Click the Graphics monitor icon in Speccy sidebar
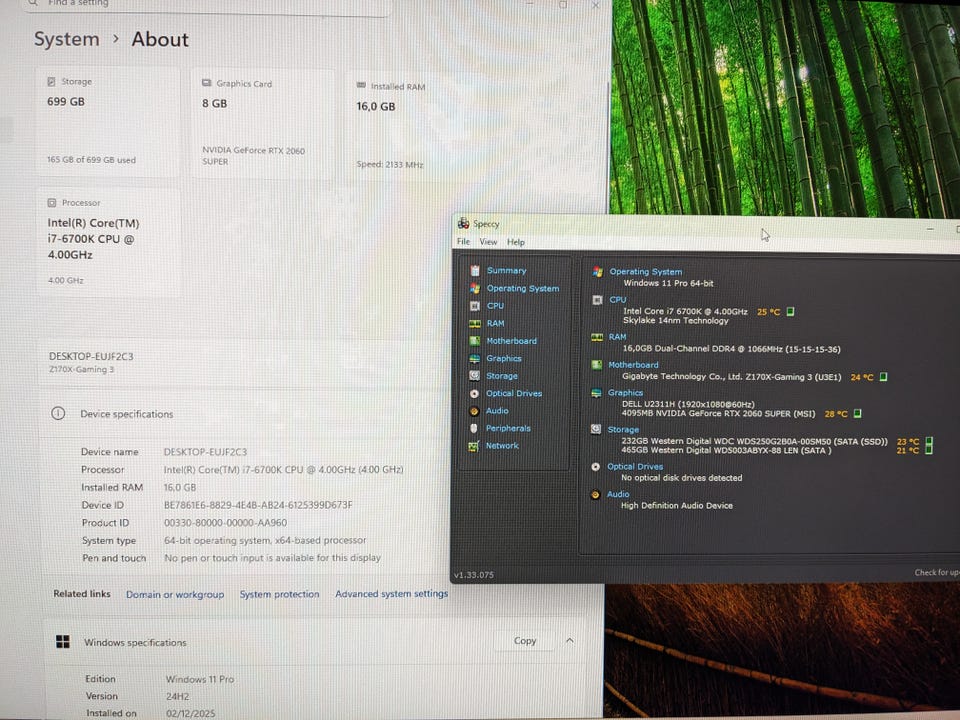The height and width of the screenshot is (720, 960). [474, 358]
